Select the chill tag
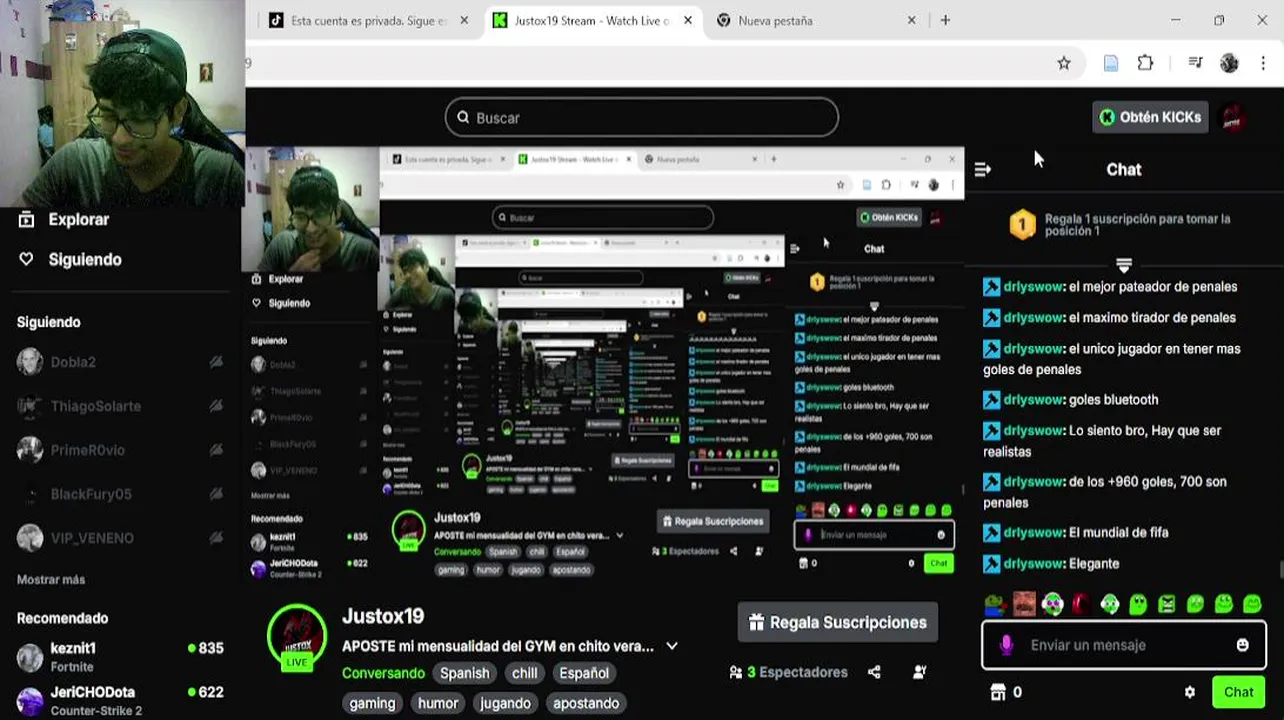The height and width of the screenshot is (720, 1284). pyautogui.click(x=525, y=673)
